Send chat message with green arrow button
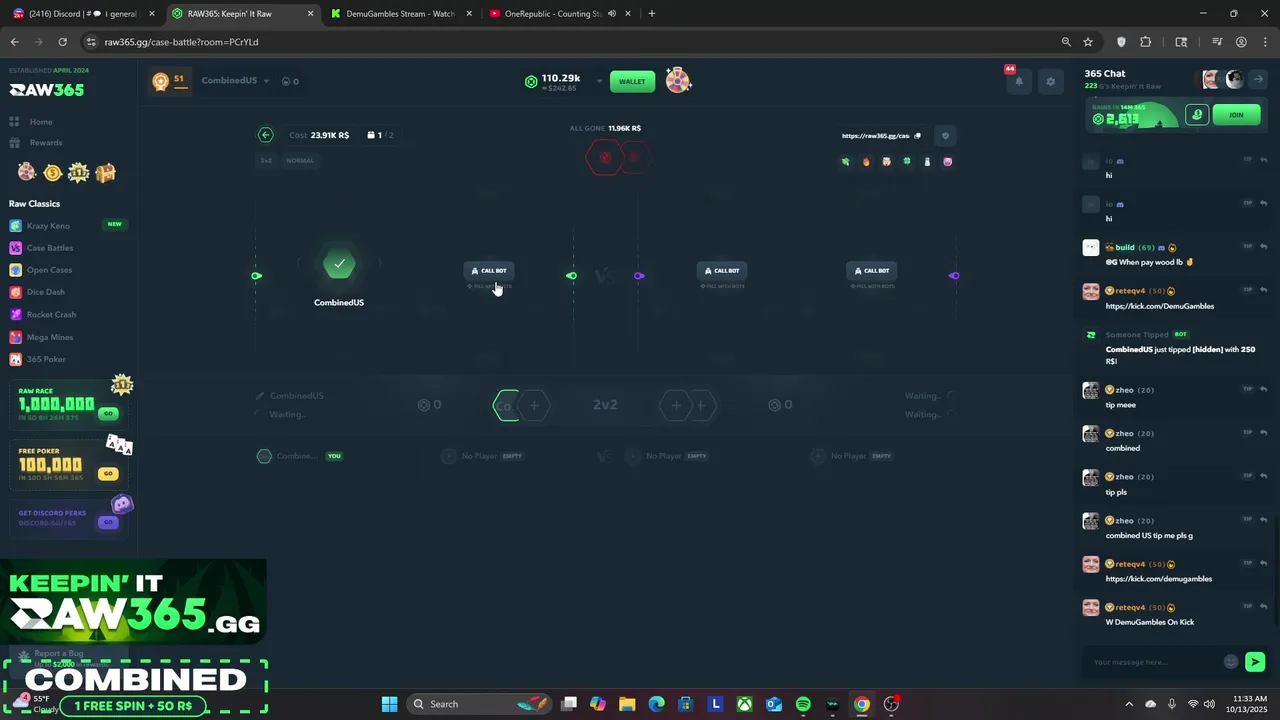The image size is (1280, 720). click(x=1255, y=662)
